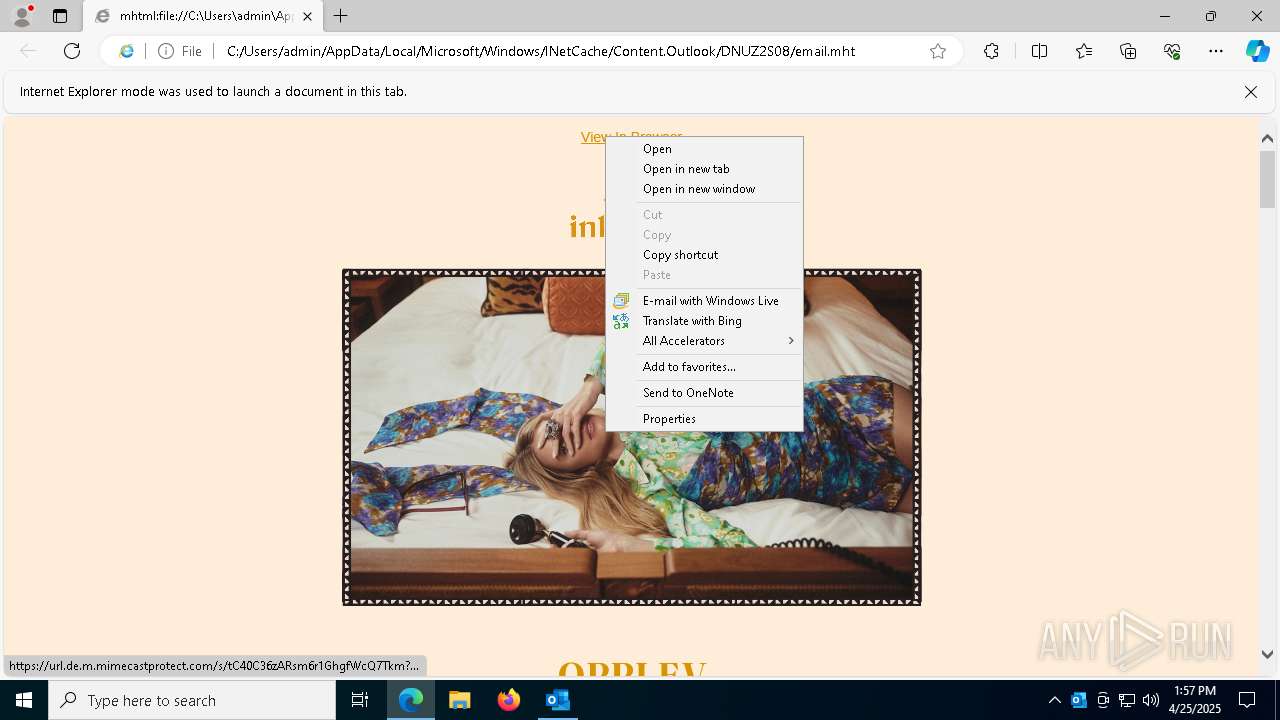
Task: Click the vertical scrollbar thumb
Action: point(1267,179)
